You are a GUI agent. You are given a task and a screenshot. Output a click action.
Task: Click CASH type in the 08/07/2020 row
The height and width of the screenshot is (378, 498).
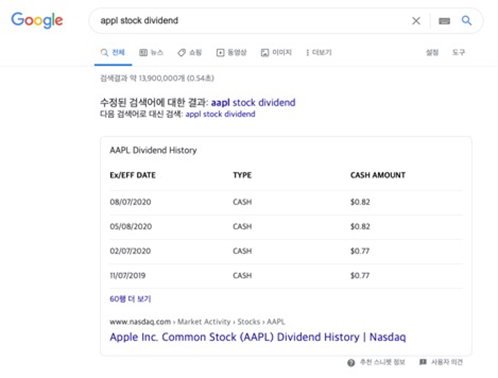242,202
